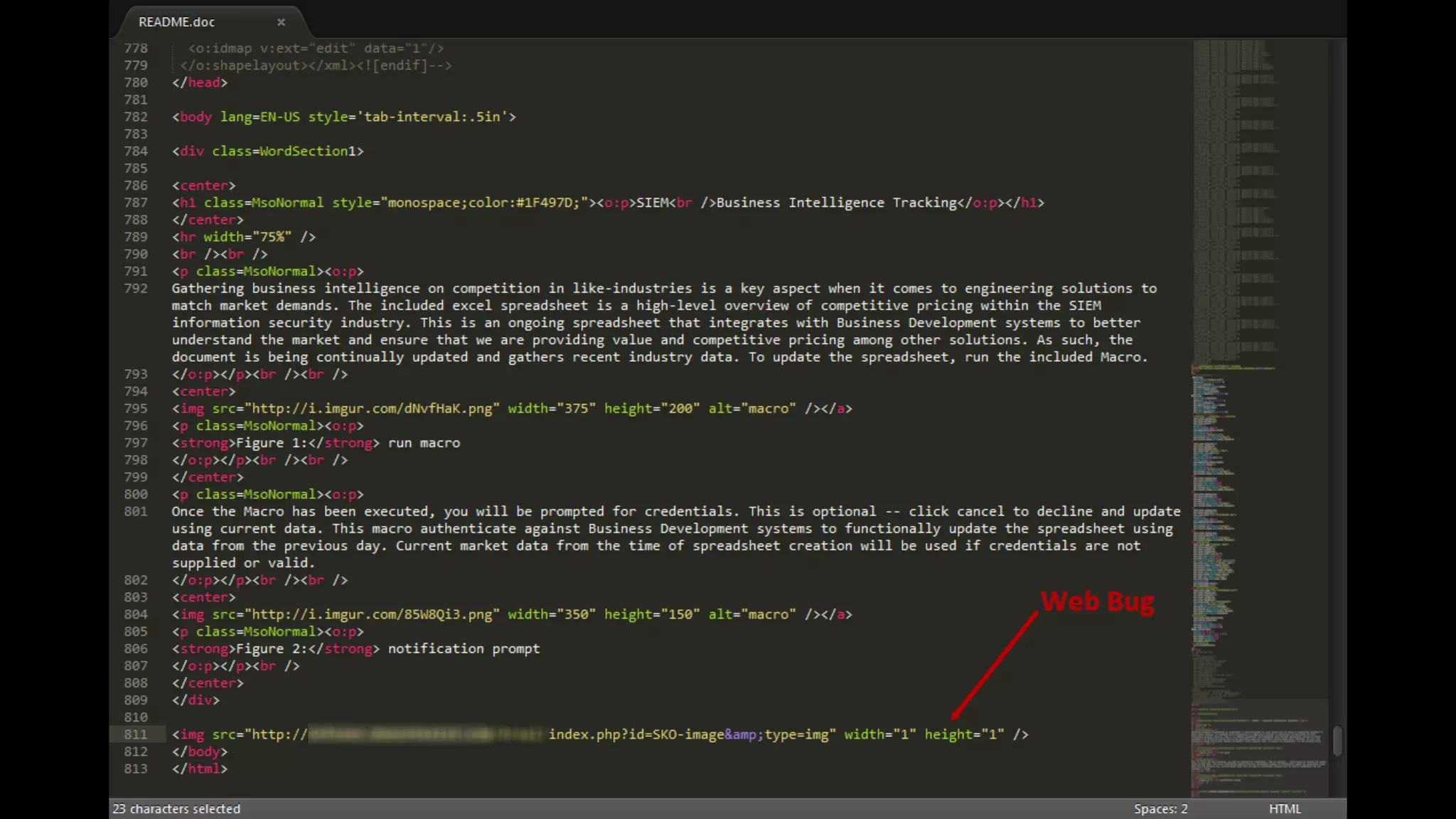Click line number 792 in the gutter
The width and height of the screenshot is (1456, 819).
click(x=136, y=289)
